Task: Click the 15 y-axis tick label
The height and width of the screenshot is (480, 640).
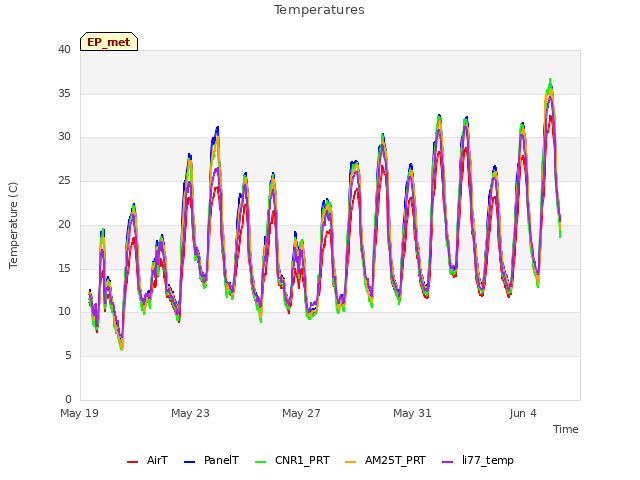Action: point(64,268)
